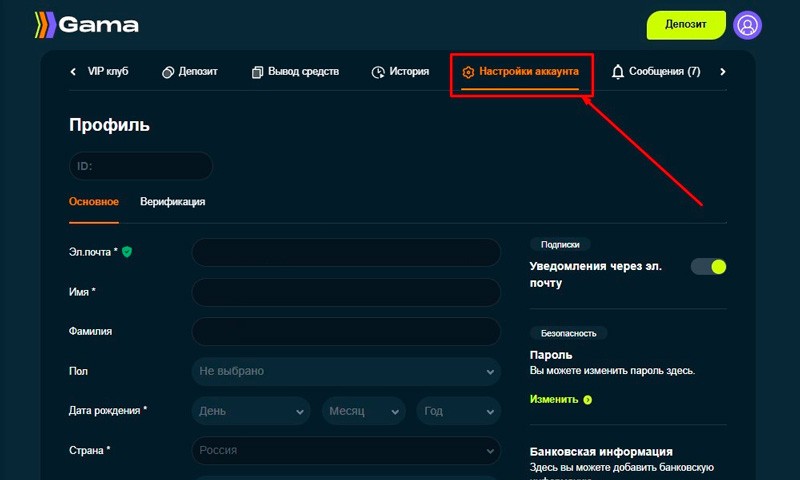Toggle email notifications switch off

click(x=708, y=266)
